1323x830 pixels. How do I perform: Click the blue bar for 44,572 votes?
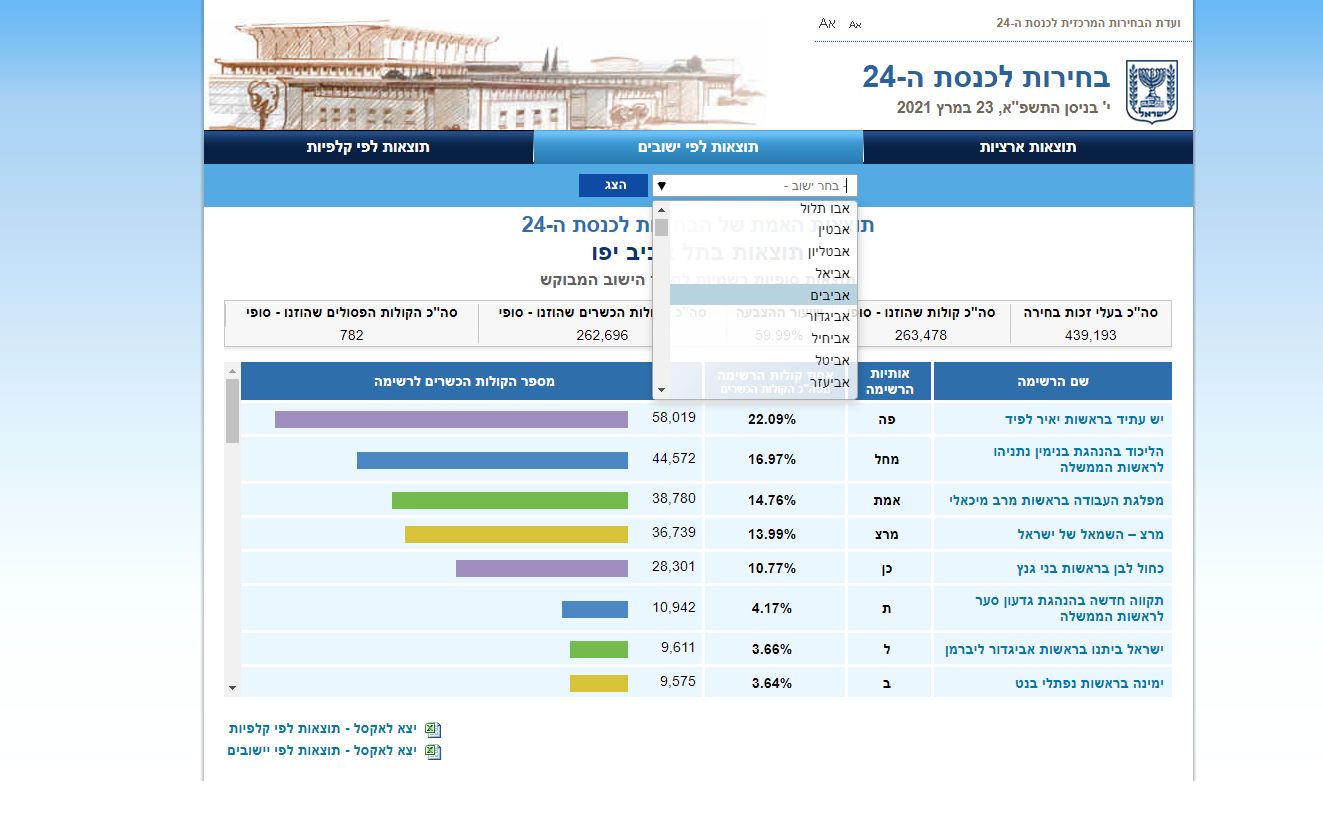coord(492,460)
